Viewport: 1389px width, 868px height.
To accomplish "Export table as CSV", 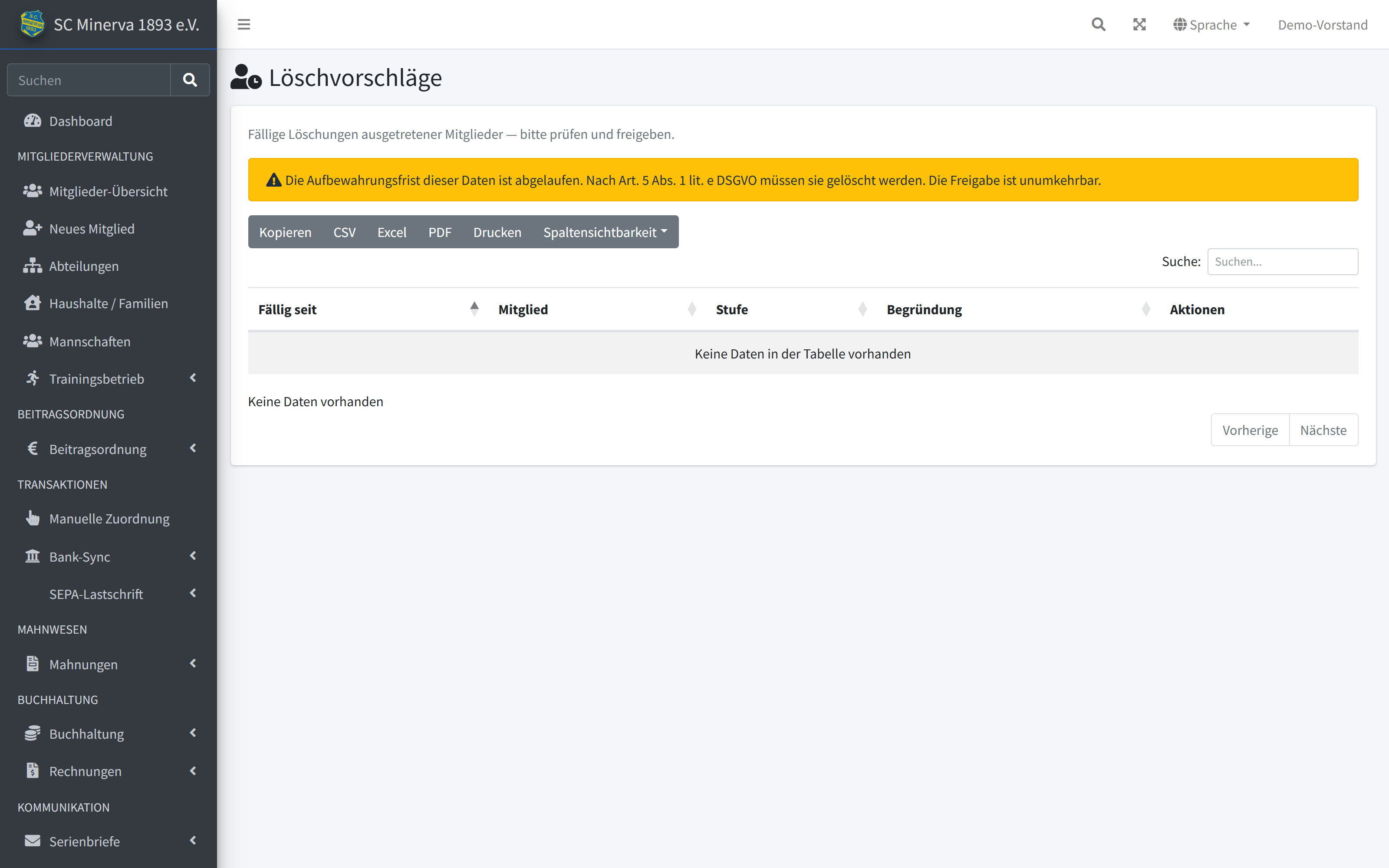I will tap(344, 232).
